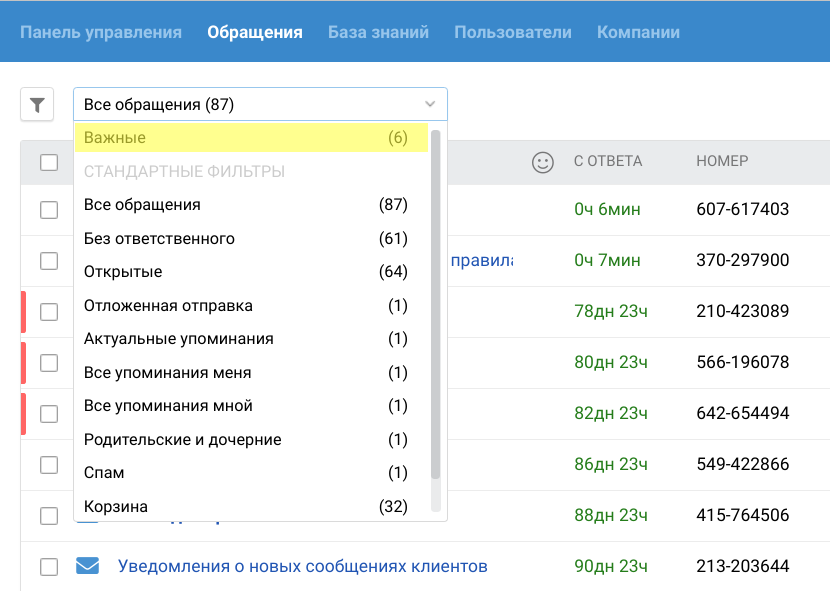This screenshot has width=830, height=591.
Task: Check the box for ticket 210-423089
Action: pos(49,311)
